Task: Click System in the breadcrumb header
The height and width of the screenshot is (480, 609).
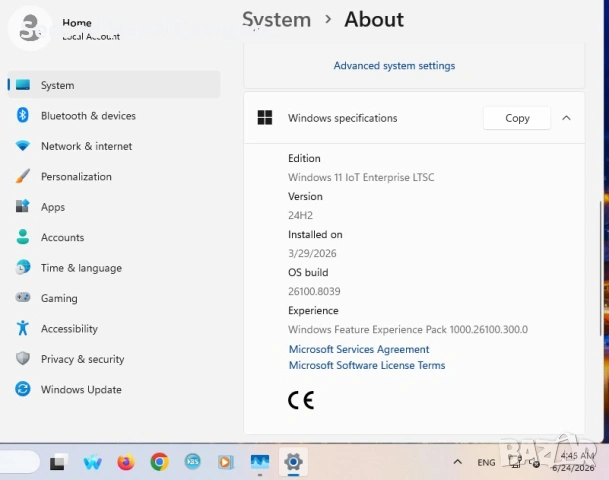Action: [x=277, y=19]
